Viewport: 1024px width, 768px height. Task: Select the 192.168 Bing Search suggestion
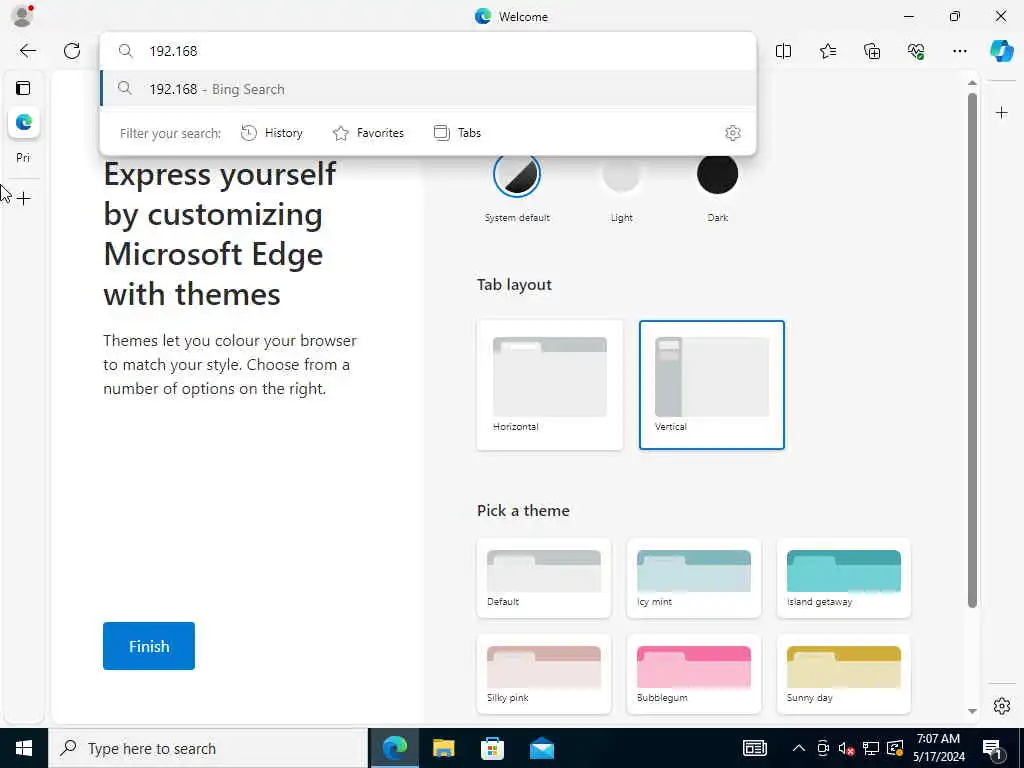click(x=428, y=89)
